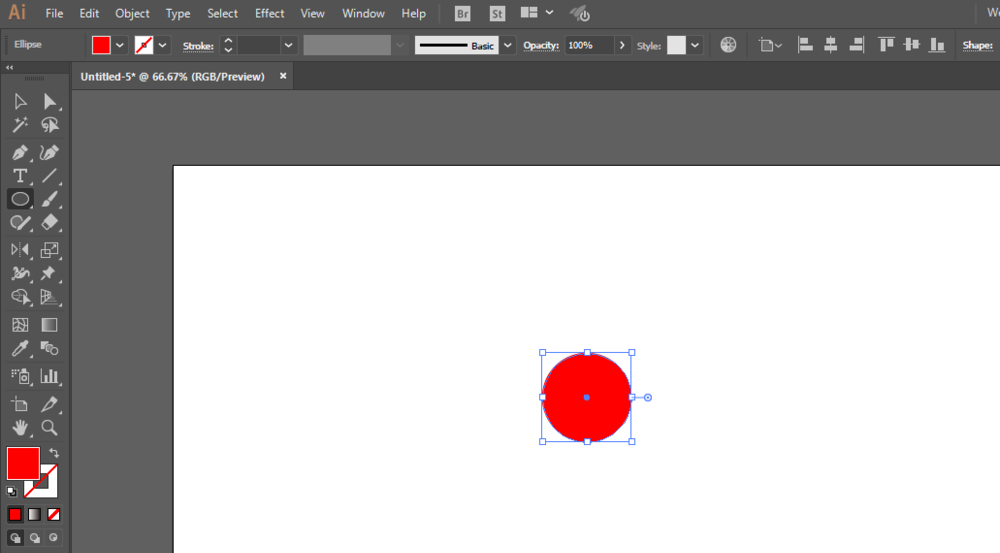Click the control bar fill color swatch
Image resolution: width=1000 pixels, height=553 pixels.
101,45
